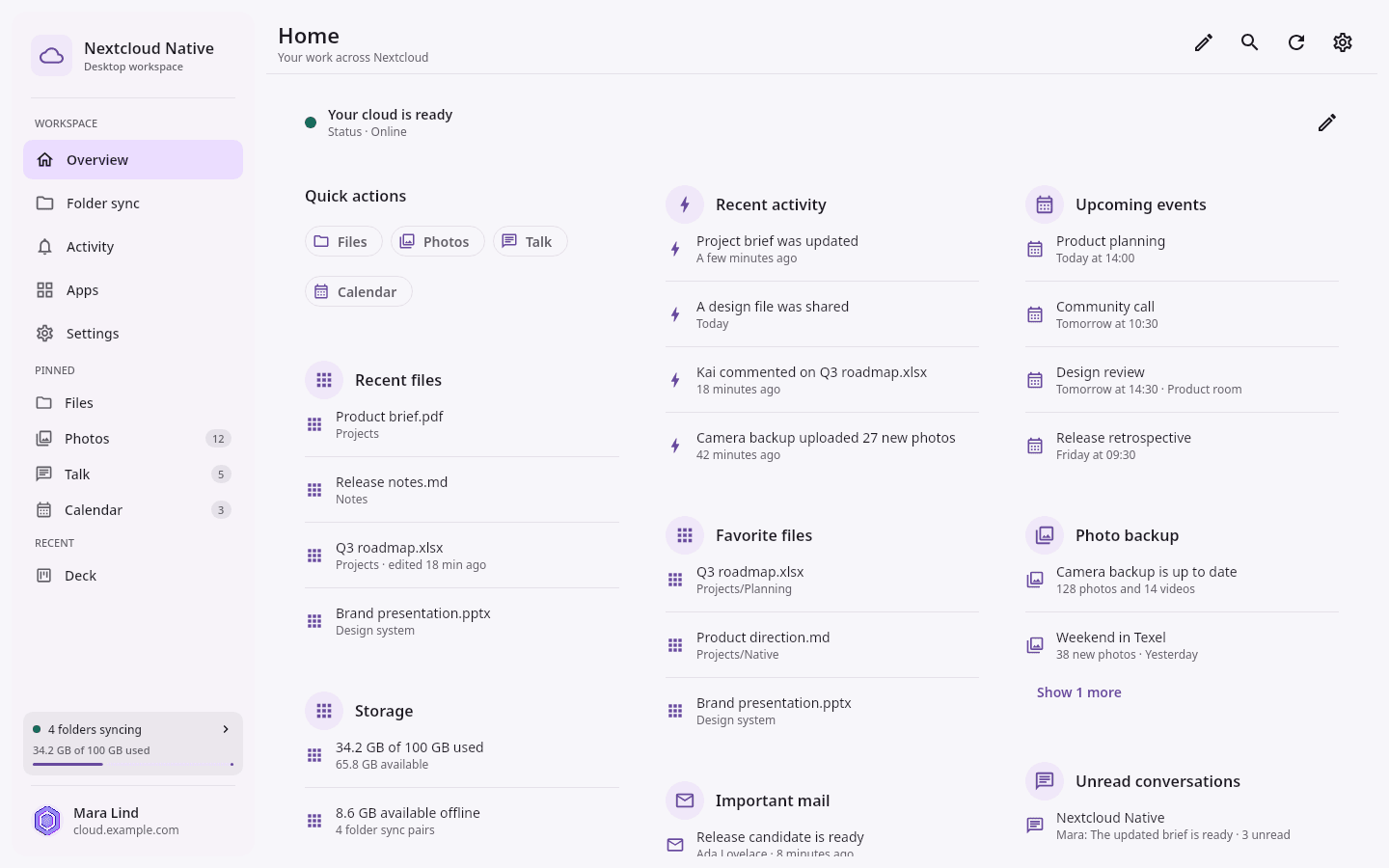The width and height of the screenshot is (1389, 868).
Task: Click the Important mail envelope icon
Action: coord(685,800)
